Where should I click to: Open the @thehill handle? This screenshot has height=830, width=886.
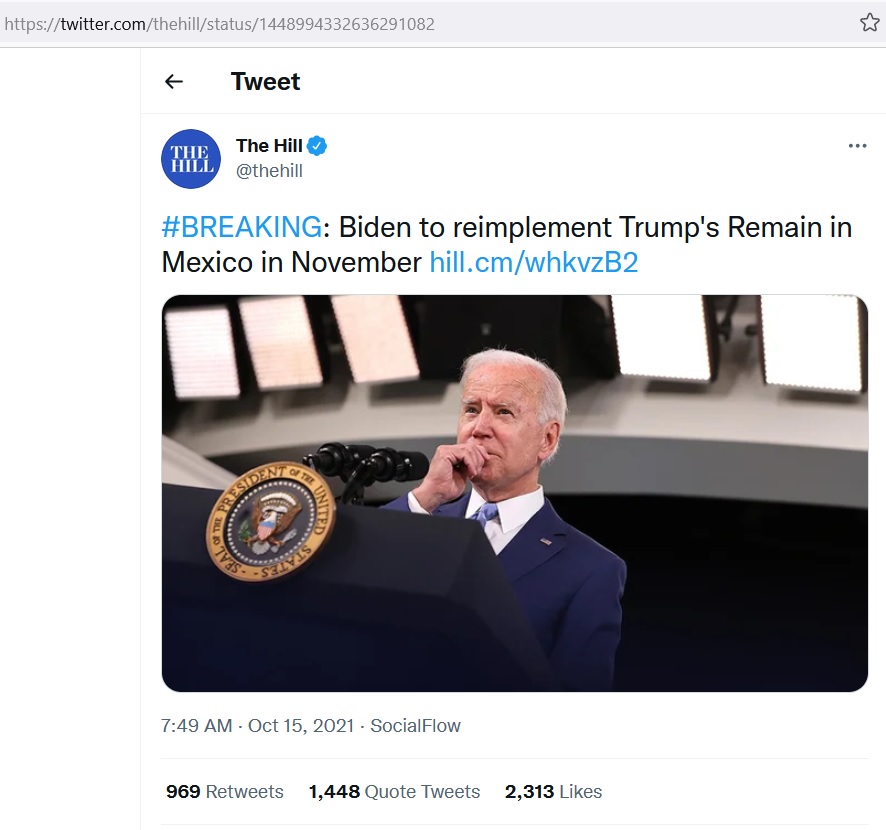click(269, 171)
